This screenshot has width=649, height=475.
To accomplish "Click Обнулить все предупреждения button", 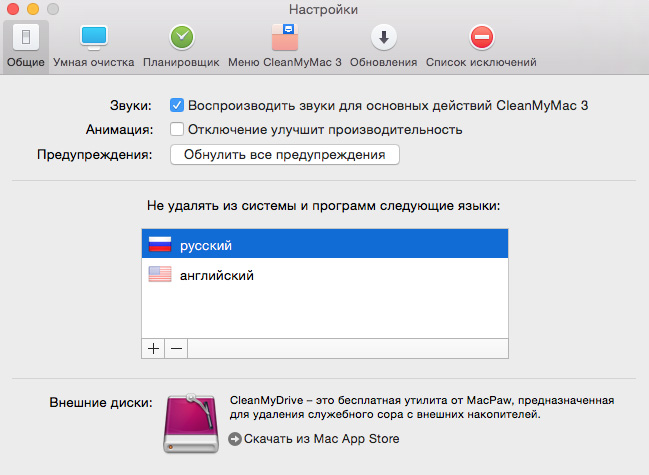I will 285,154.
